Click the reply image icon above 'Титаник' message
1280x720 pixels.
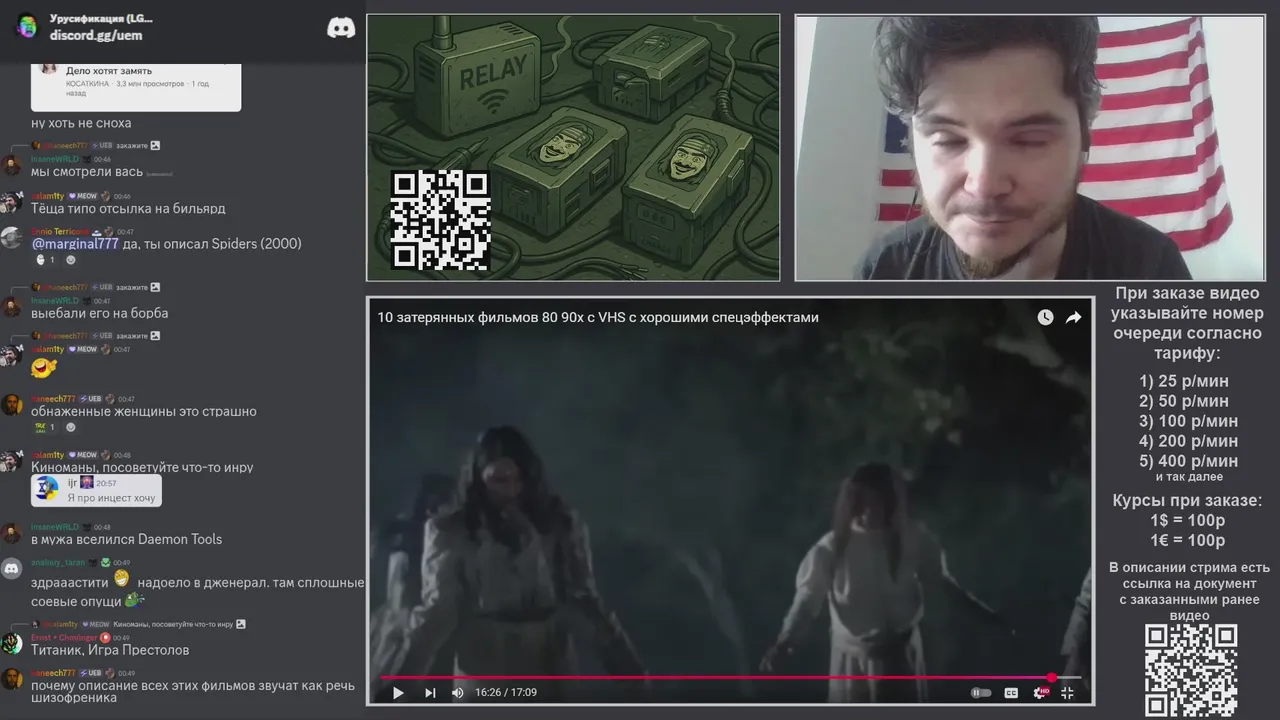pos(241,624)
